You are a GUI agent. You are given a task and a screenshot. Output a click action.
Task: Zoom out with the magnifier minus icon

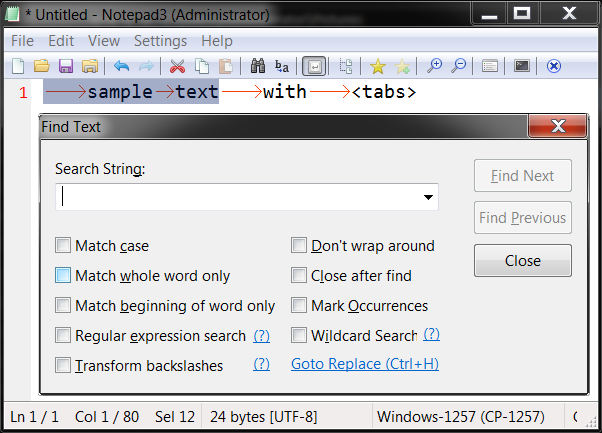[458, 66]
